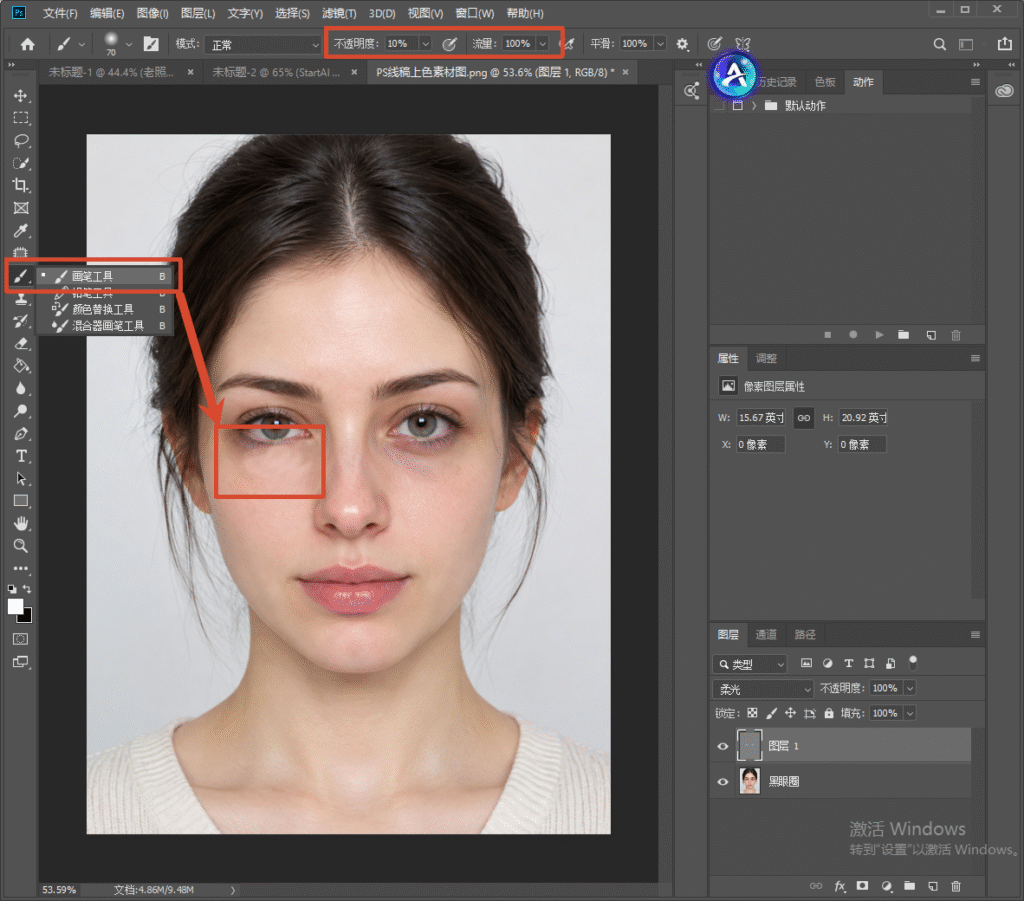Screen dimensions: 1024x901
Task: Open the 图层(L) menu
Action: tap(198, 13)
